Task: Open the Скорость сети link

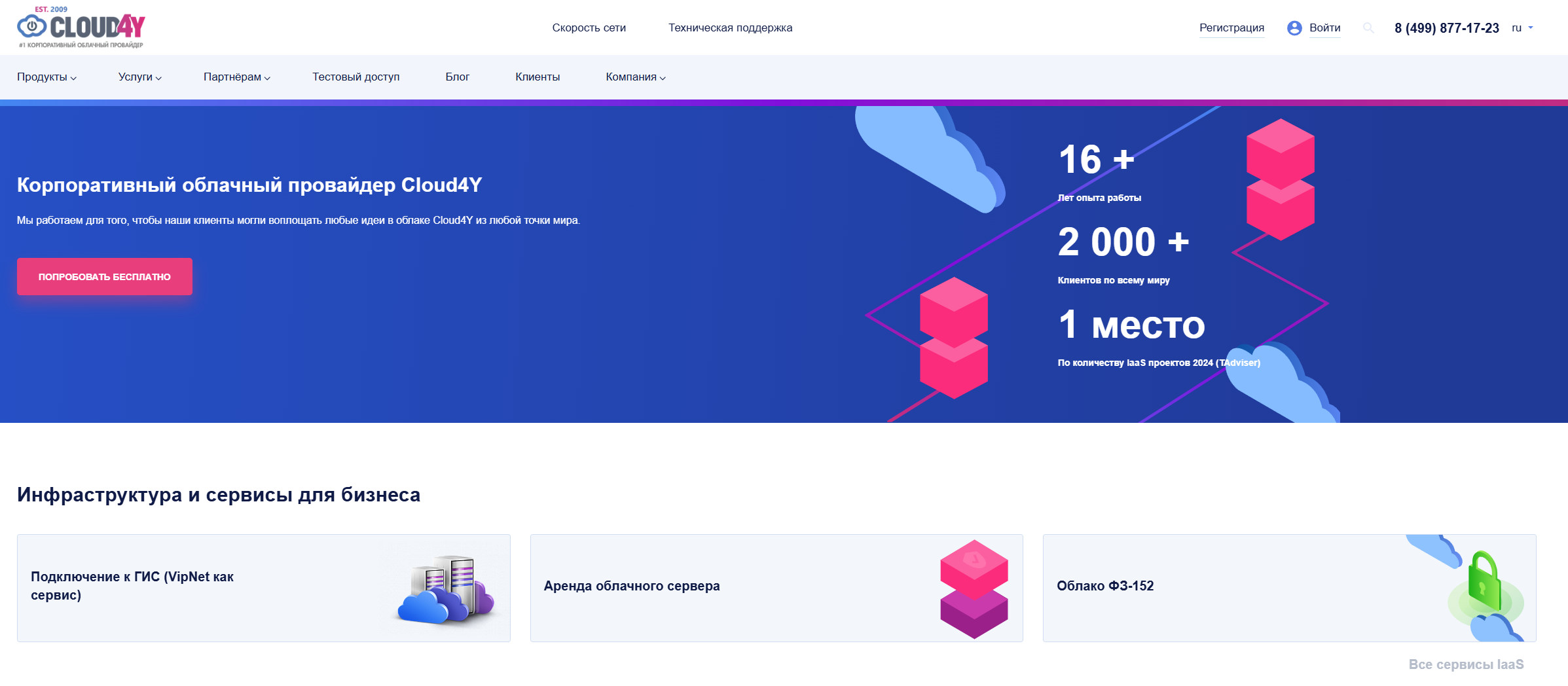Action: (589, 27)
